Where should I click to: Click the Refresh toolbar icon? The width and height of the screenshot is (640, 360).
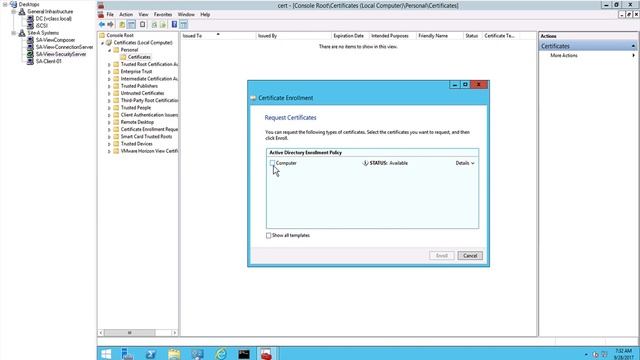pos(154,24)
